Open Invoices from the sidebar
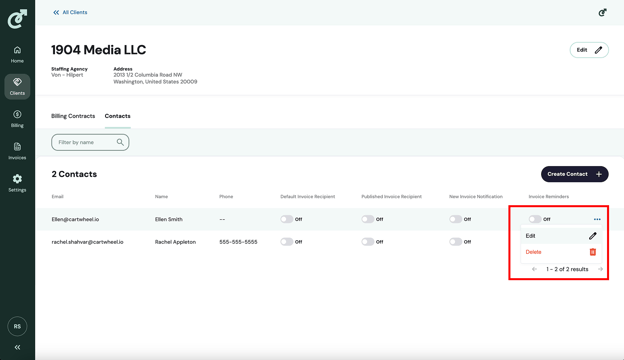 17,151
